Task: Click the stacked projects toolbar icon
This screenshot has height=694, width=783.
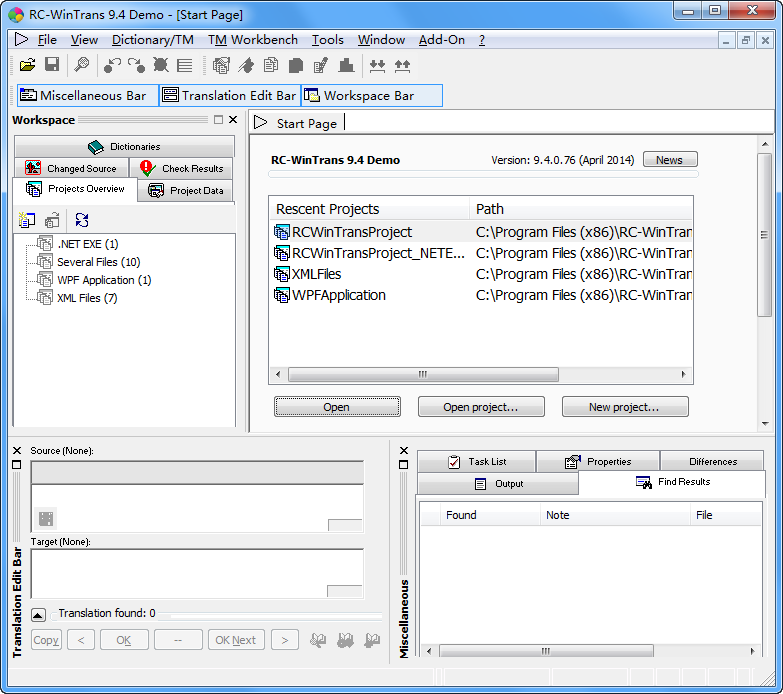Action: pyautogui.click(x=221, y=65)
